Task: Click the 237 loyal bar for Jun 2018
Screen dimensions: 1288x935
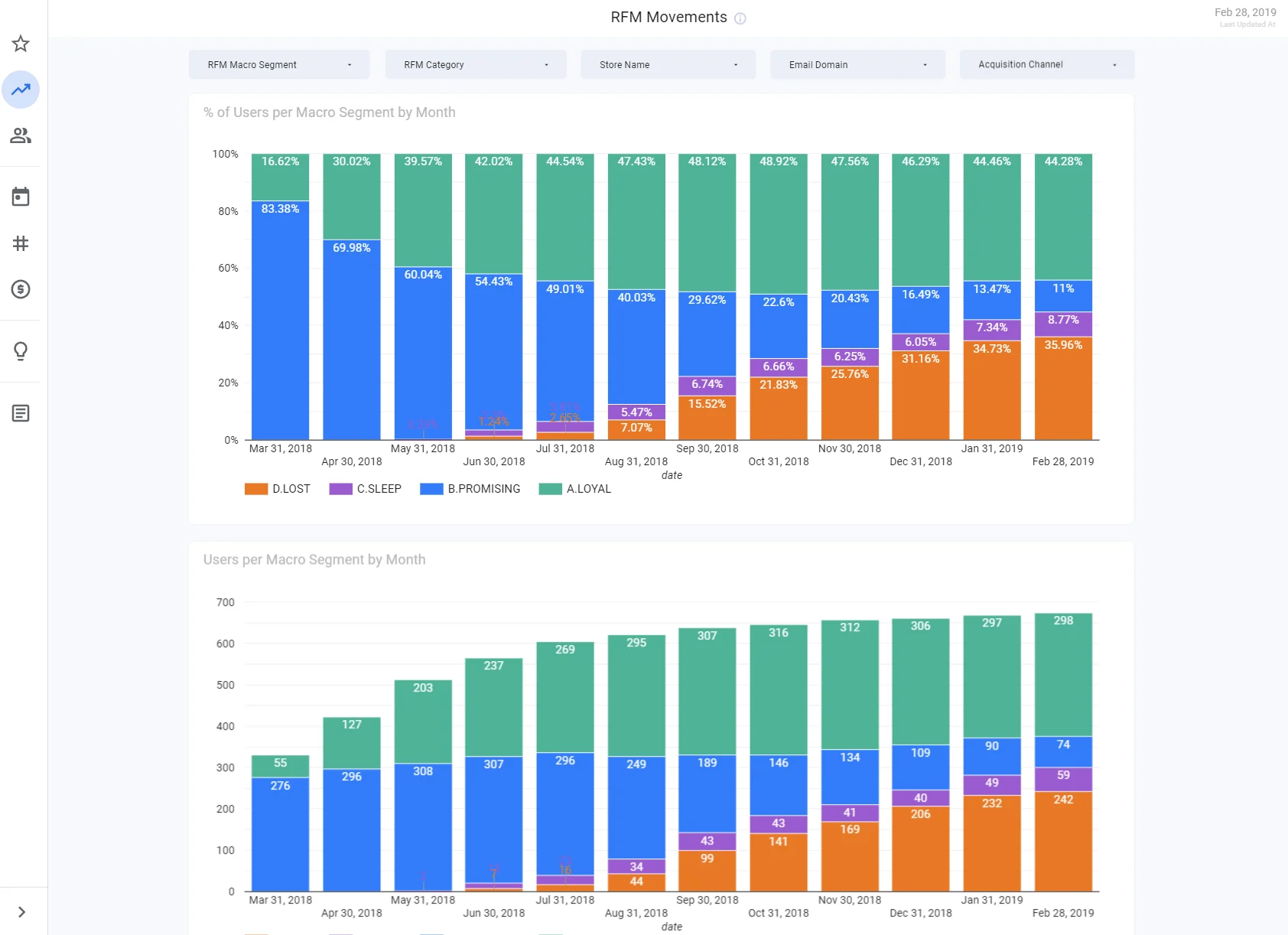Action: [493, 708]
